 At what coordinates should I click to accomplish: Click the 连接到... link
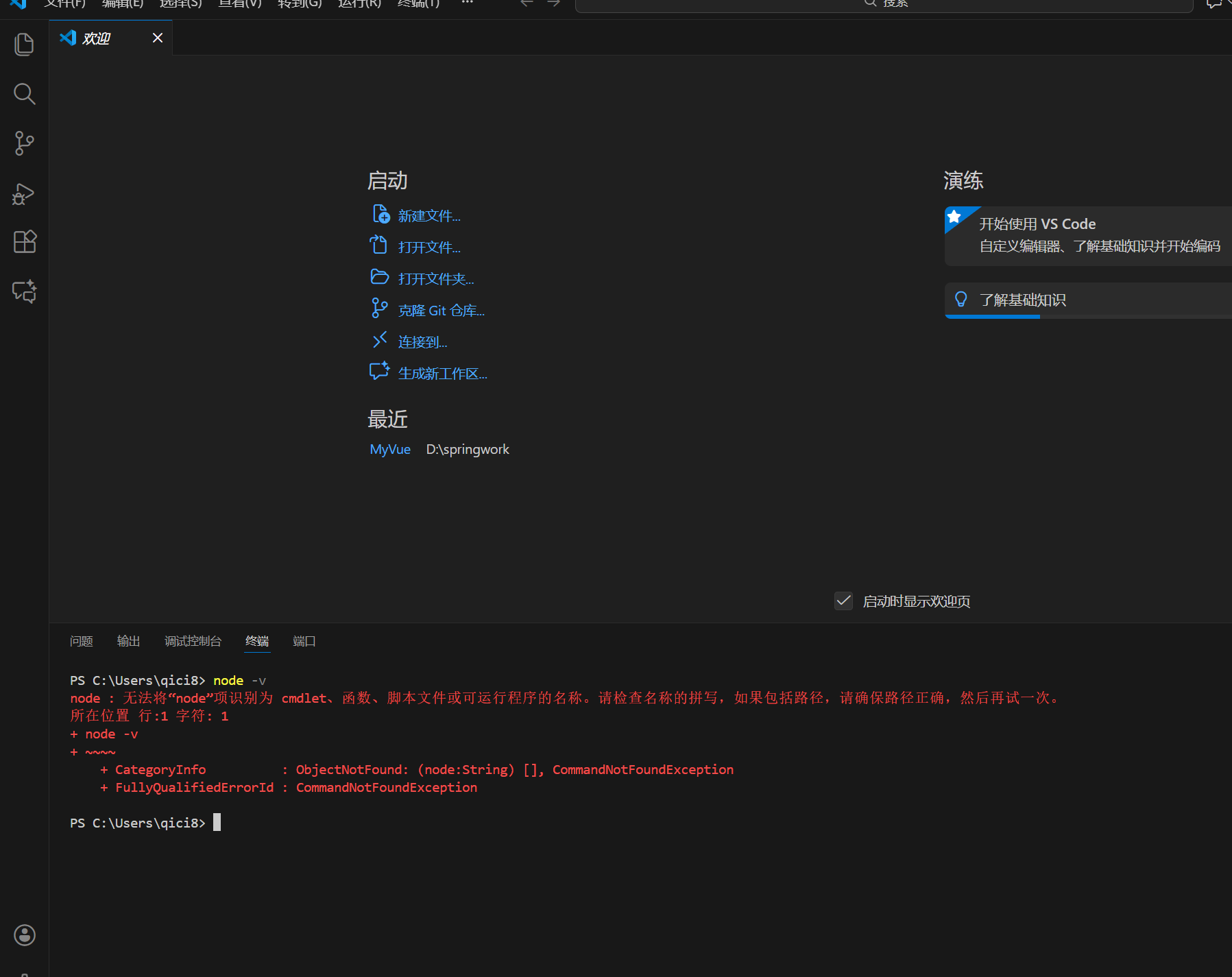point(422,342)
